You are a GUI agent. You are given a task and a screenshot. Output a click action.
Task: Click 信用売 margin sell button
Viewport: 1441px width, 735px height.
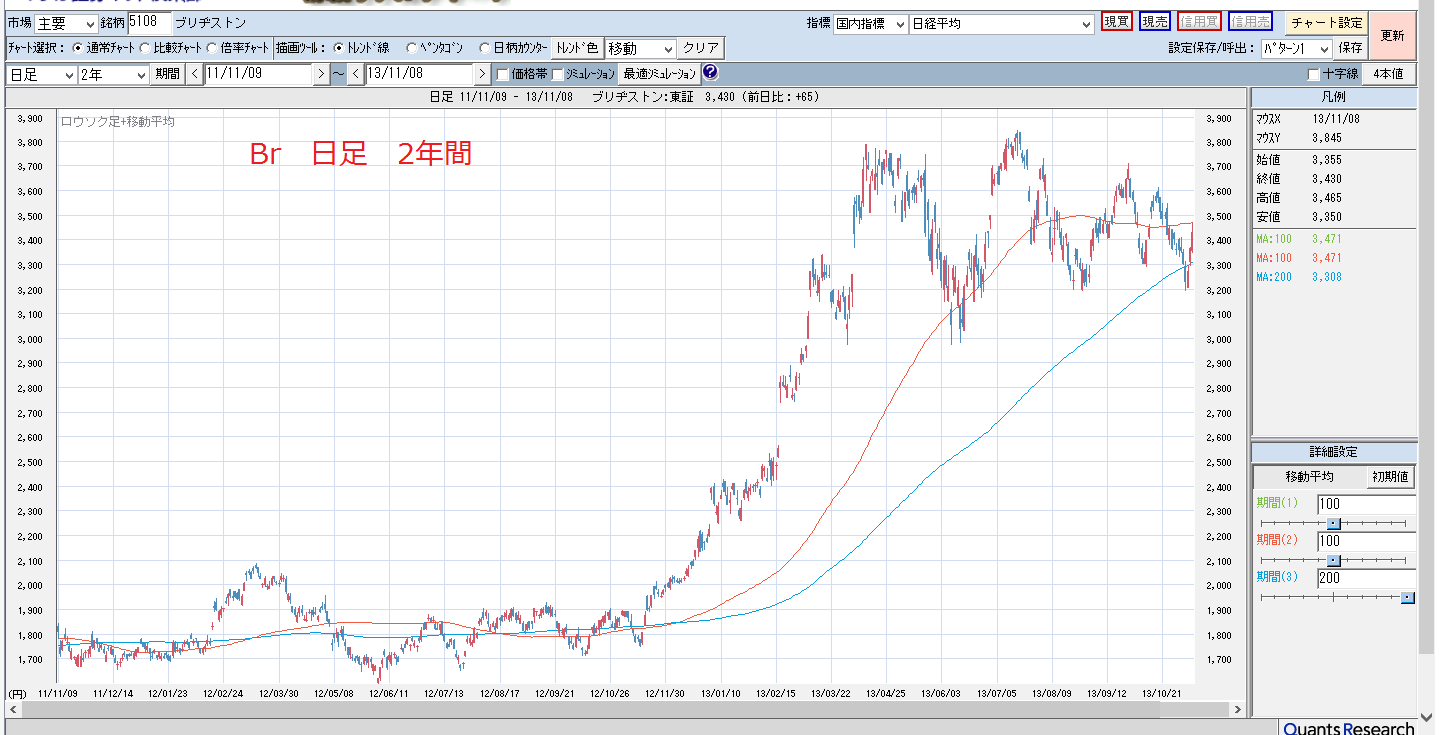[1250, 22]
